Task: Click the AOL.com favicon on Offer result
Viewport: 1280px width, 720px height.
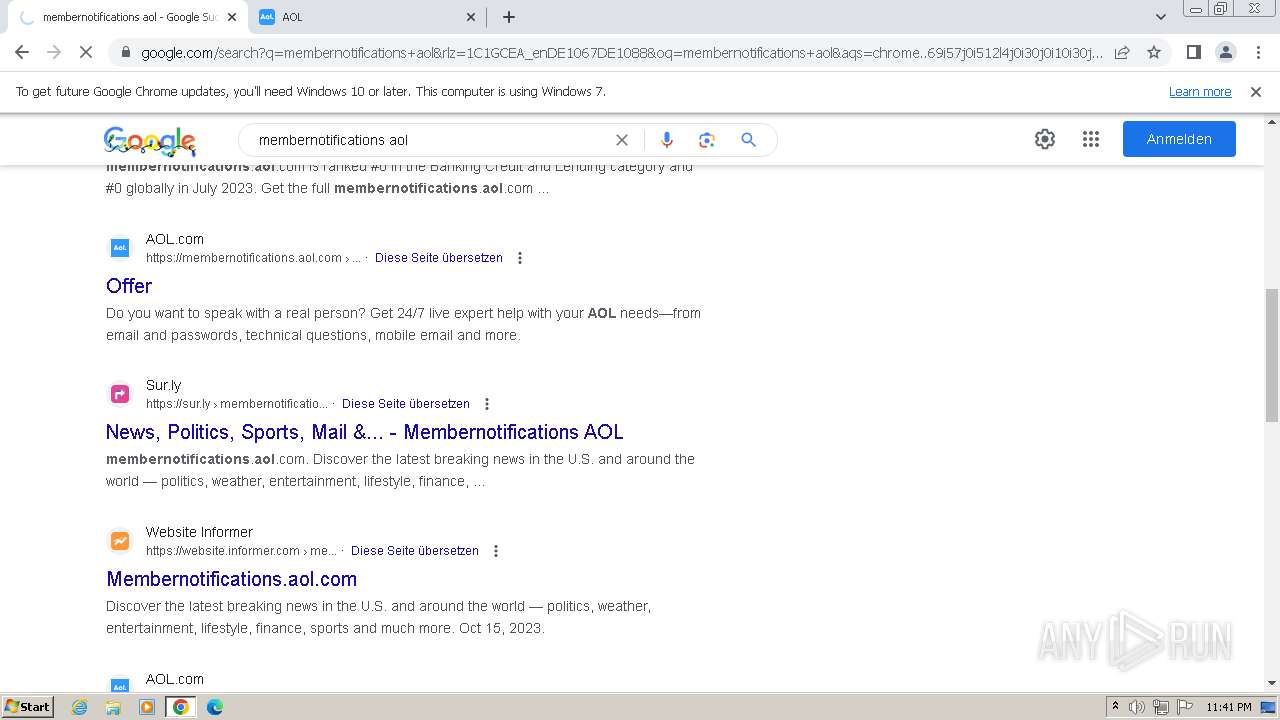Action: click(x=120, y=247)
